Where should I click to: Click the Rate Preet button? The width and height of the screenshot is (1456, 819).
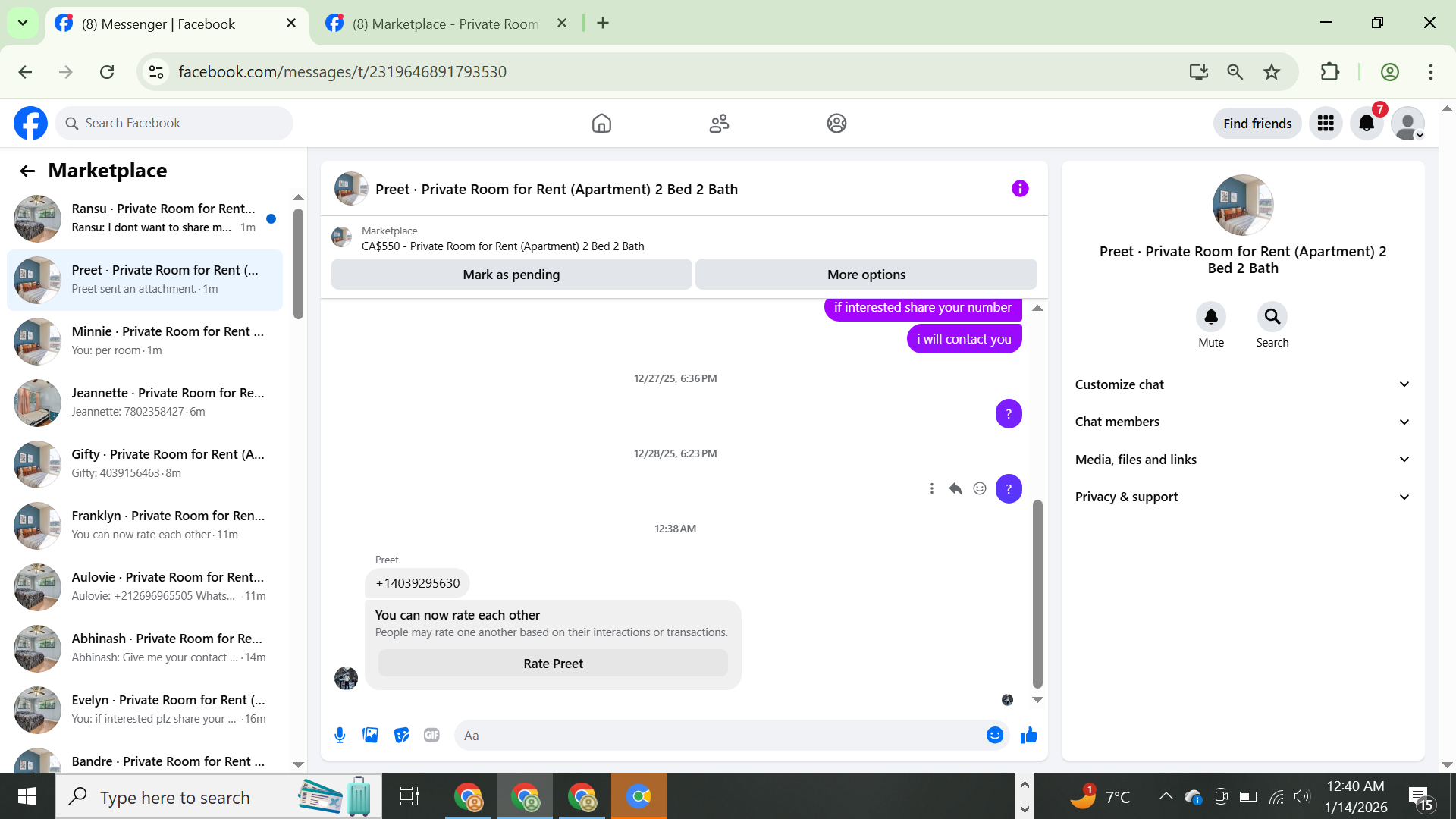pyautogui.click(x=553, y=664)
